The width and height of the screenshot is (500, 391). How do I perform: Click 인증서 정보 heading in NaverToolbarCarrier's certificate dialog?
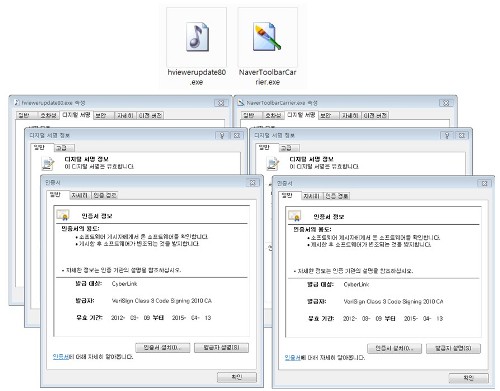[329, 217]
